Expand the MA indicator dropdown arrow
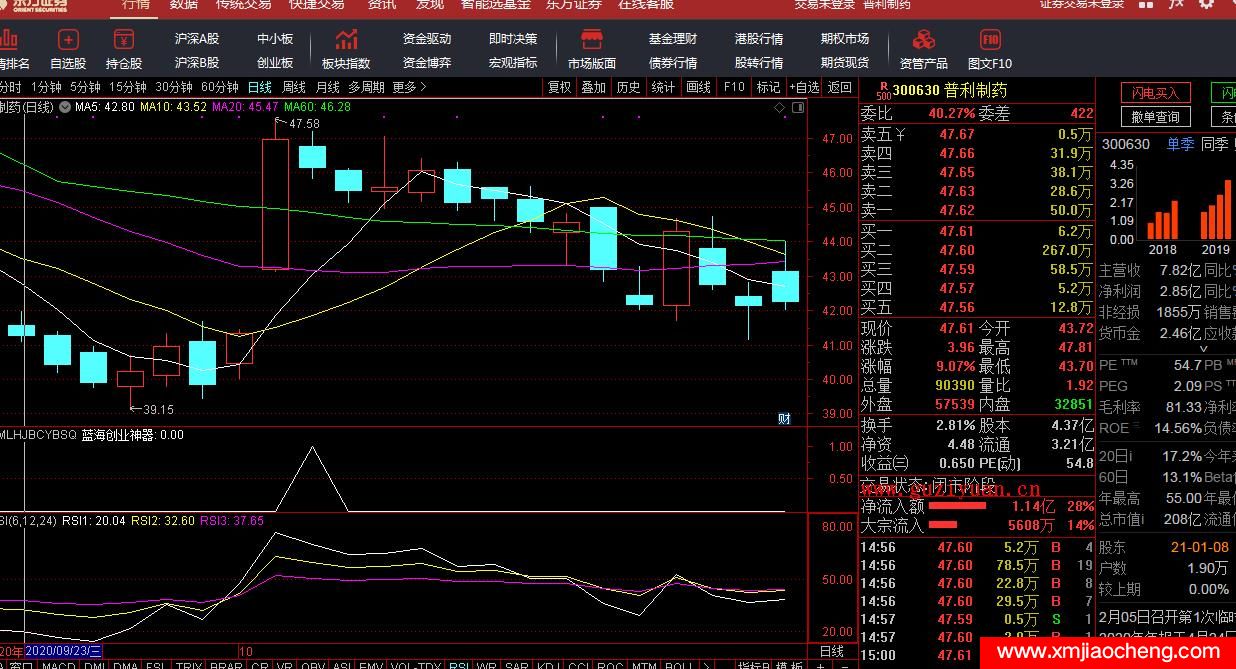Image resolution: width=1236 pixels, height=669 pixels. coord(65,107)
